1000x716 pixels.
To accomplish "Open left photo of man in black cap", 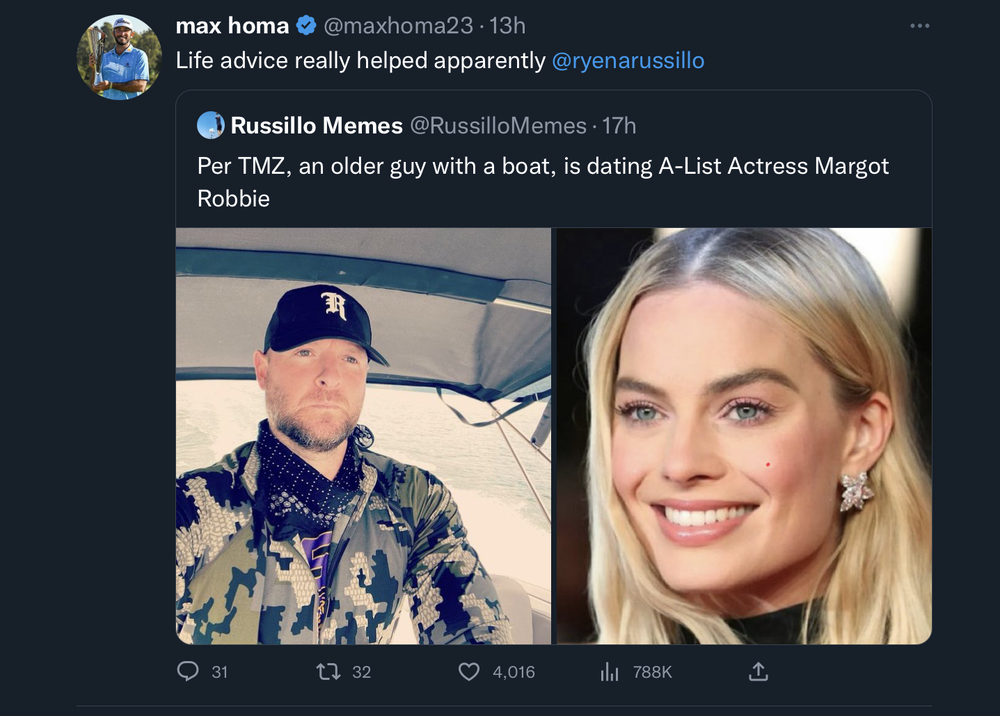I will (x=363, y=436).
